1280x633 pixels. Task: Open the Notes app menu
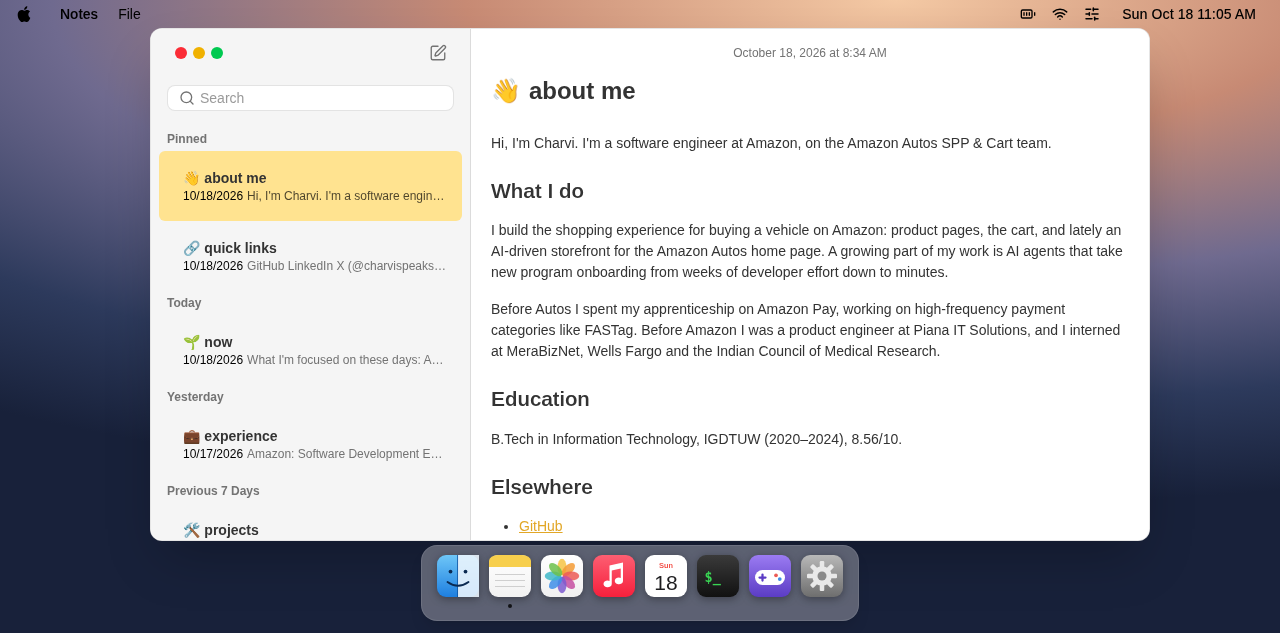tap(79, 14)
